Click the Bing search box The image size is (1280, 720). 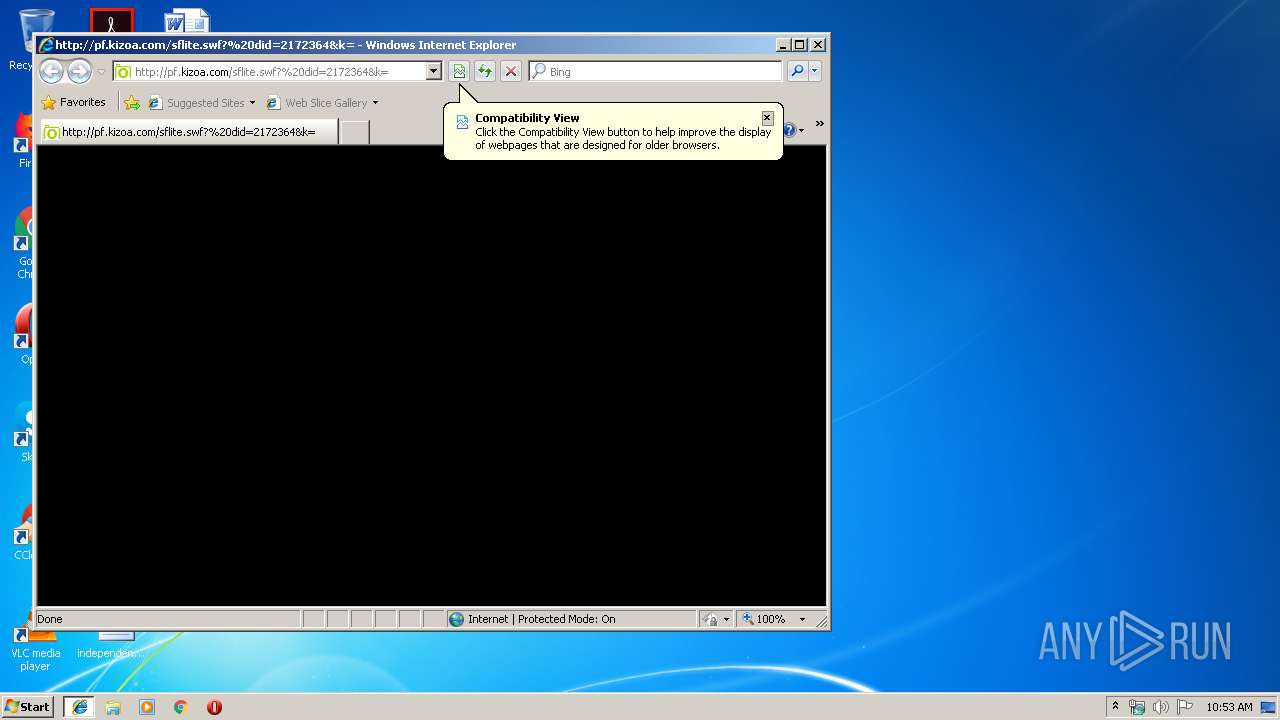pos(656,71)
